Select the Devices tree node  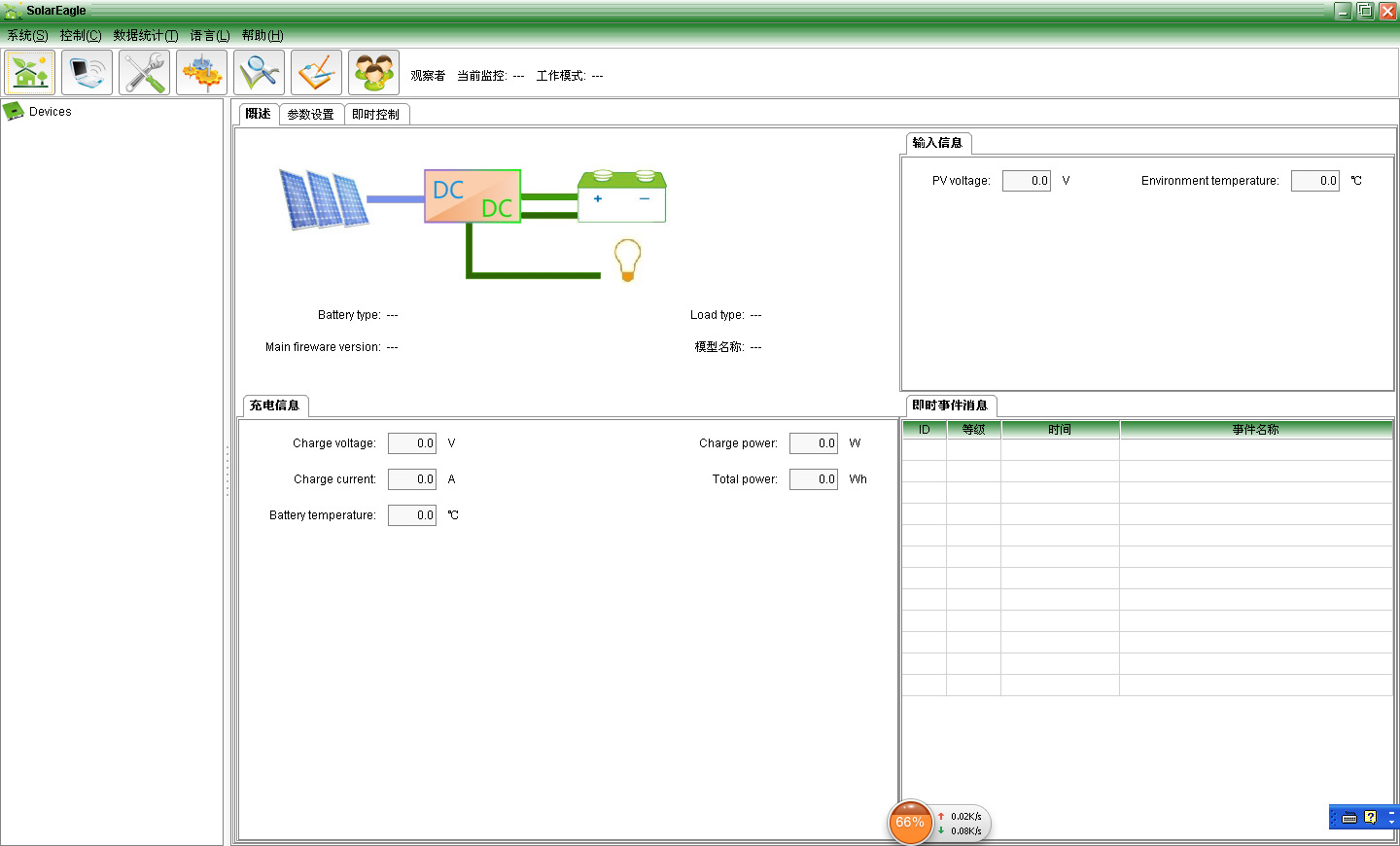click(x=50, y=112)
